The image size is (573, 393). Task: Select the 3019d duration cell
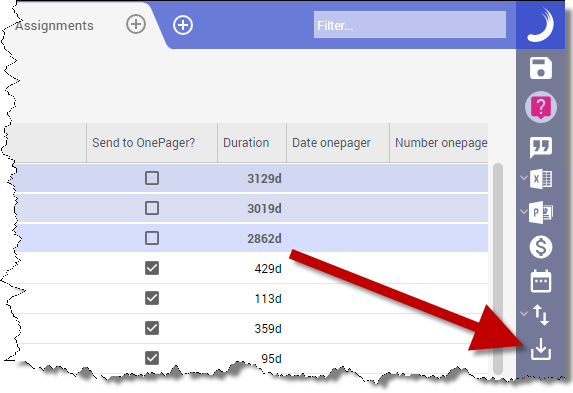252,208
